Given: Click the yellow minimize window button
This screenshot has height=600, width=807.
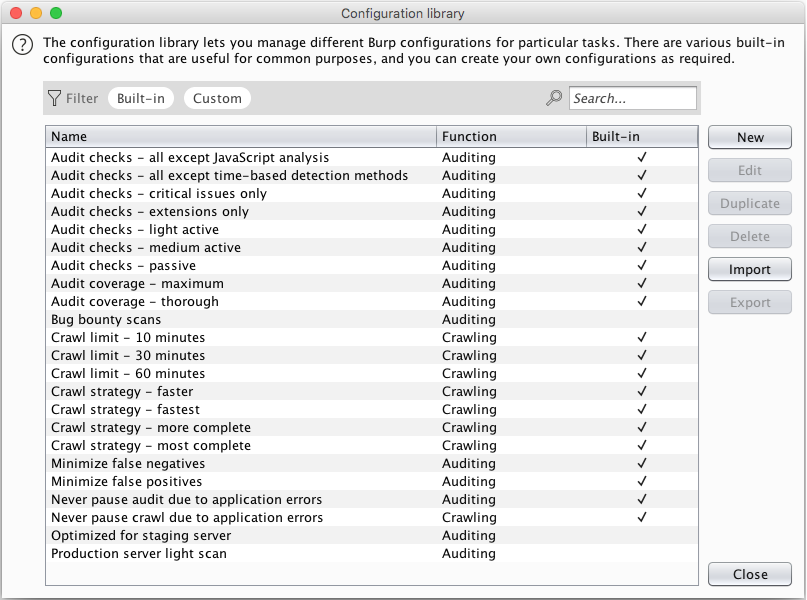Looking at the screenshot, I should coord(36,13).
